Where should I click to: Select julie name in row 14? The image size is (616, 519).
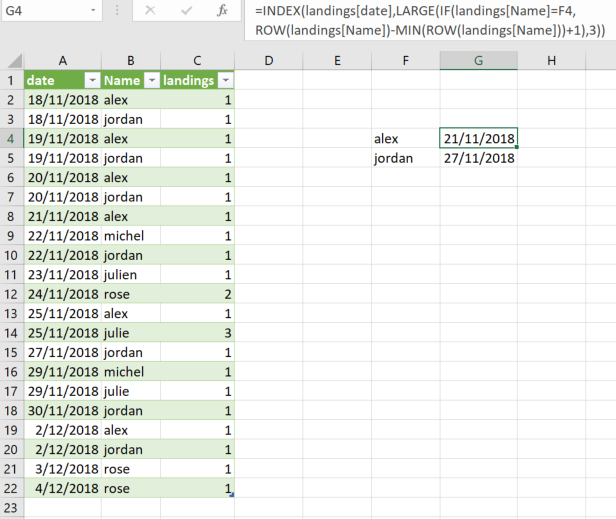point(131,333)
